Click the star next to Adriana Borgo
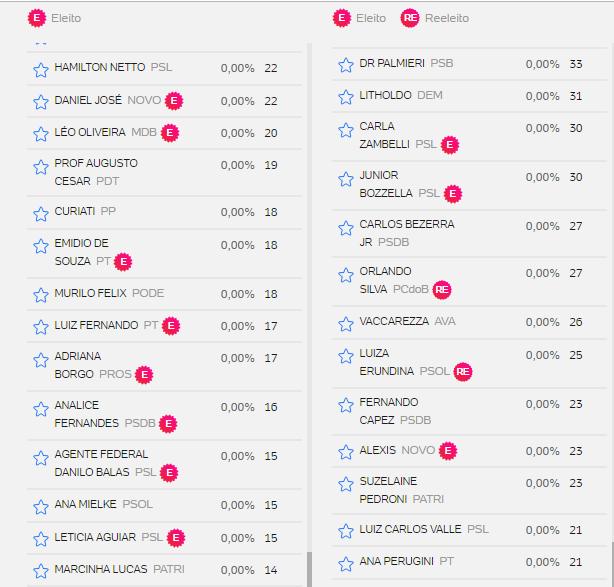Image resolution: width=614 pixels, height=587 pixels. click(x=40, y=359)
